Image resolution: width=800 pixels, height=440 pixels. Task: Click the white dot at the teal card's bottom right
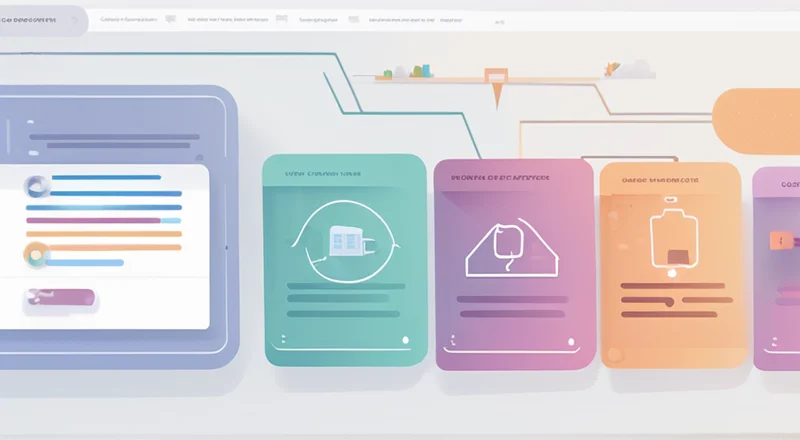tap(405, 341)
